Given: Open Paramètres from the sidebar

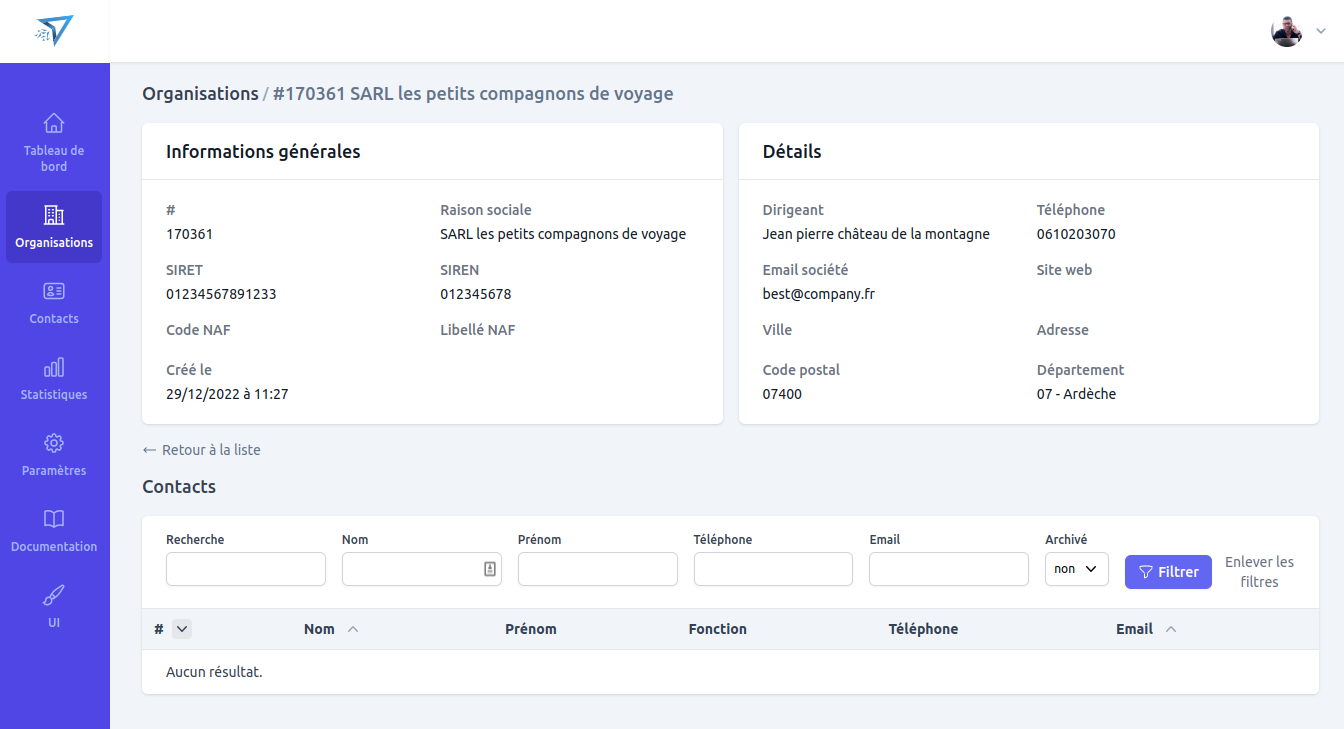Looking at the screenshot, I should pyautogui.click(x=54, y=443).
